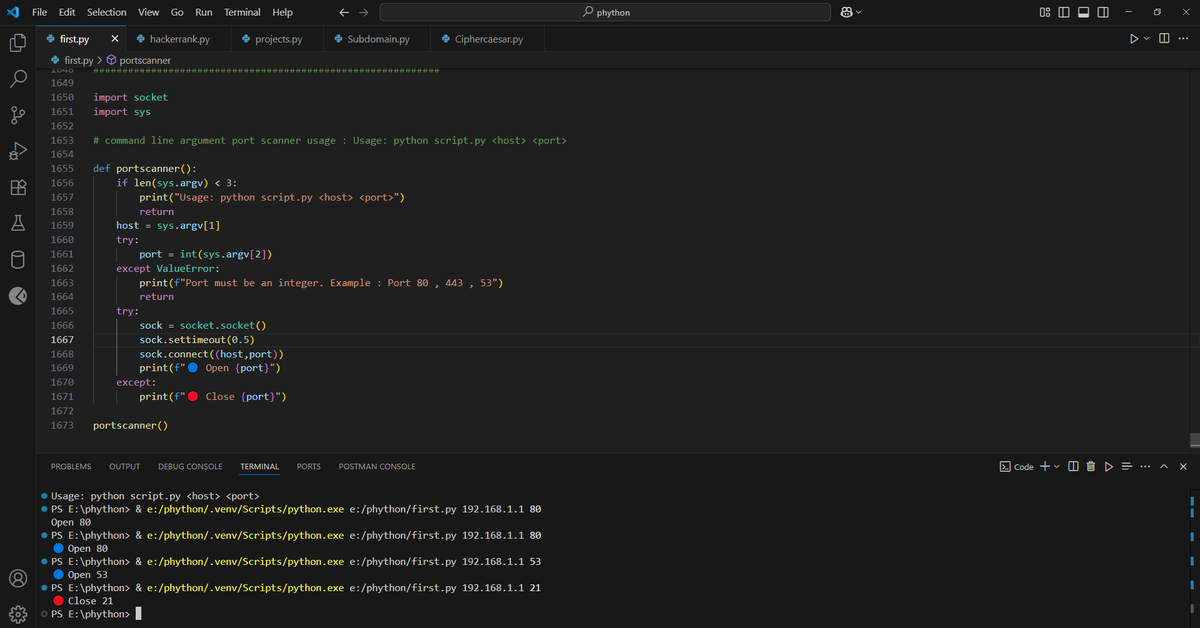This screenshot has width=1200, height=628.
Task: Go back with the left arrow
Action: tap(344, 12)
